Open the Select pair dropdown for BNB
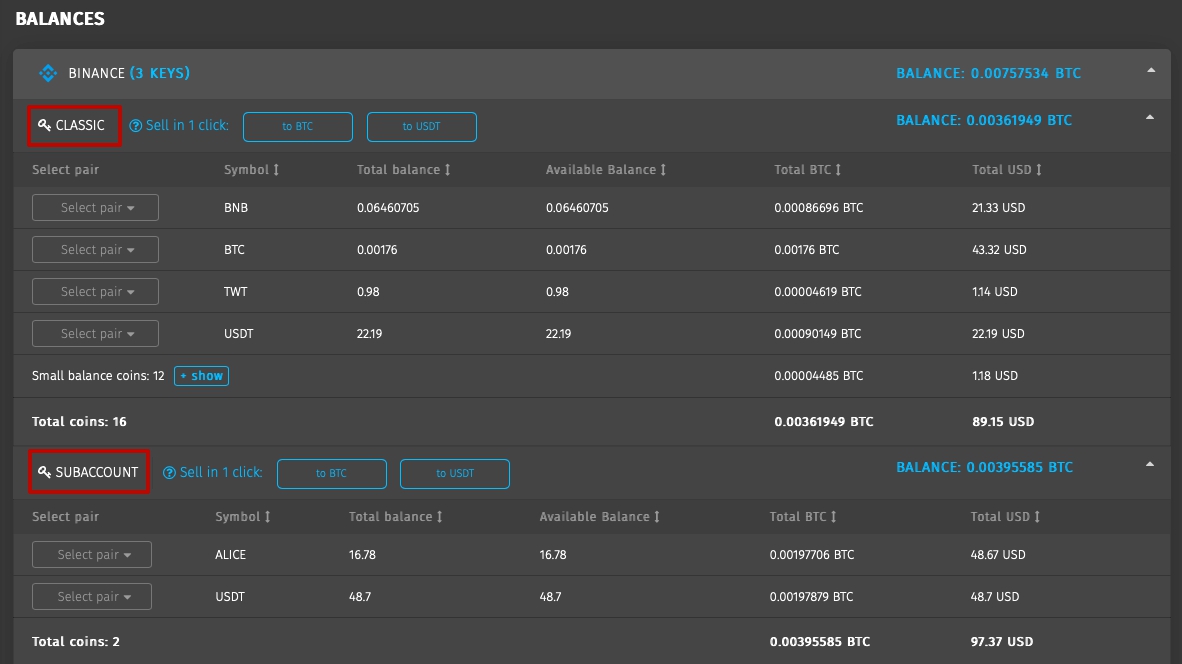Screen dimensions: 1182x664 (95, 207)
